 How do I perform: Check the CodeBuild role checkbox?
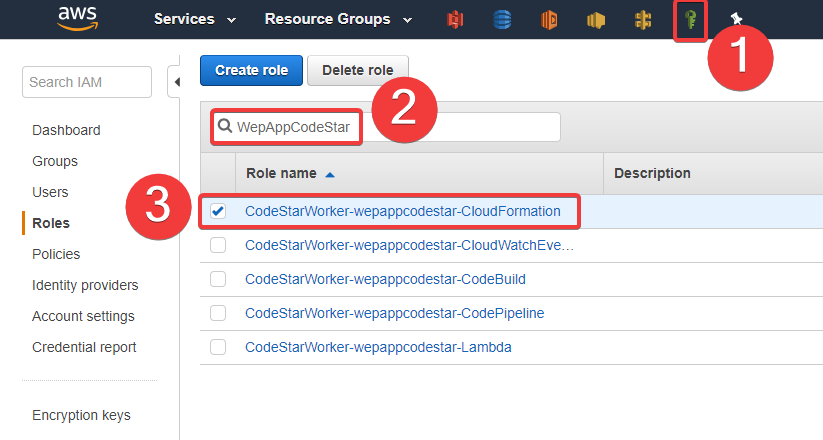pos(218,279)
